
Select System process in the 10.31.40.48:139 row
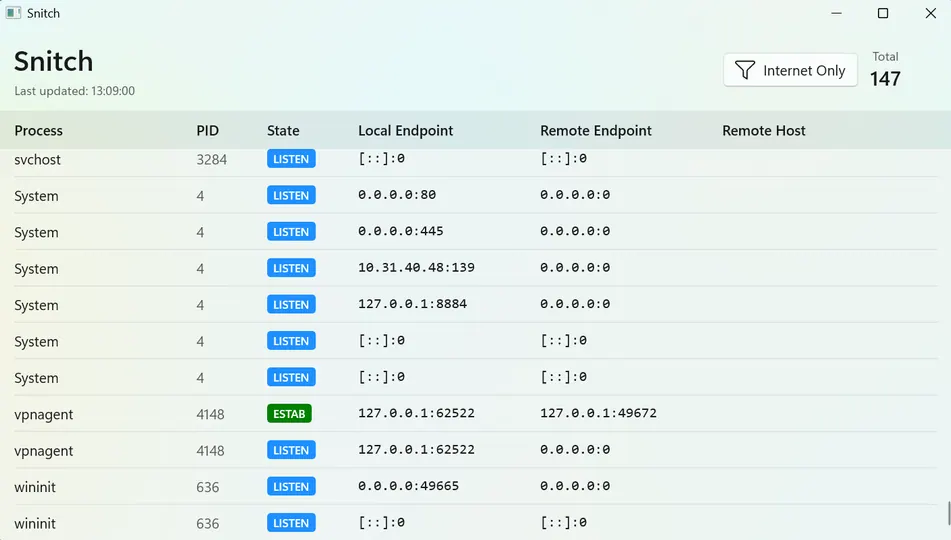[36, 269]
